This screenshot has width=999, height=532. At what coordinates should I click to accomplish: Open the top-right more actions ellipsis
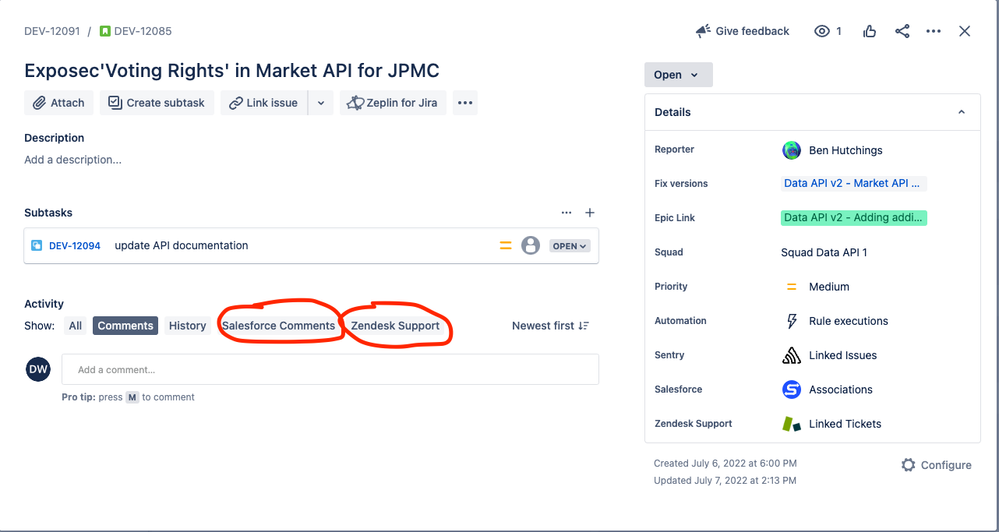(x=933, y=31)
